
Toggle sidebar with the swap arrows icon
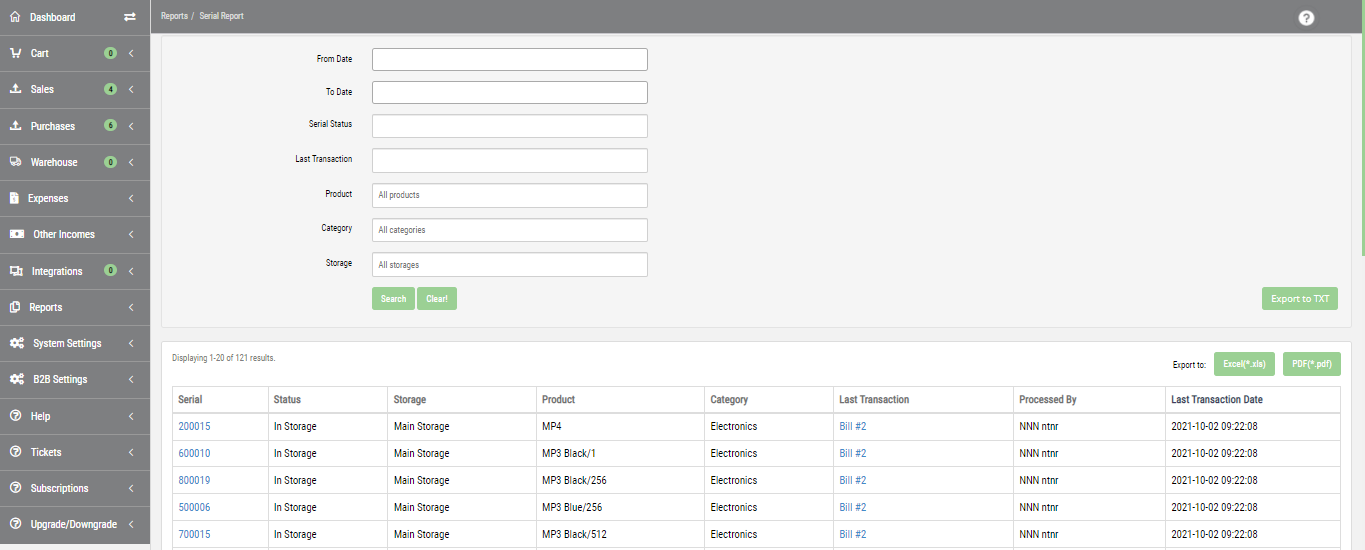129,17
